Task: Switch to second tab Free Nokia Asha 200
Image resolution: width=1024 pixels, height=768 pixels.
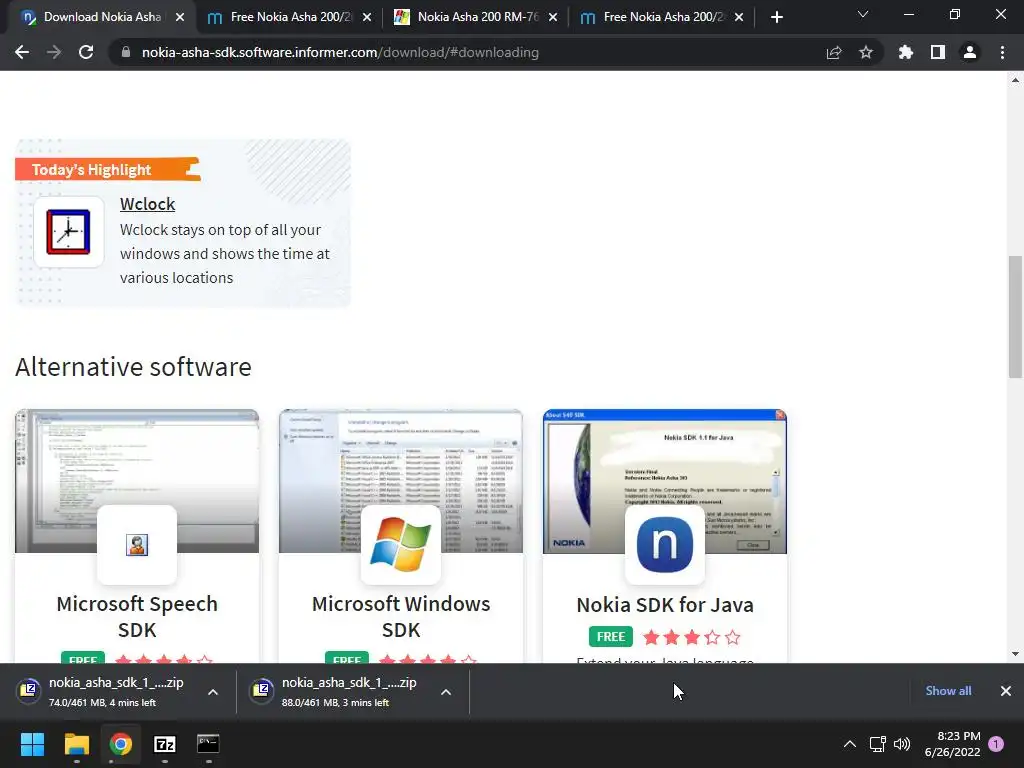Action: pos(289,17)
